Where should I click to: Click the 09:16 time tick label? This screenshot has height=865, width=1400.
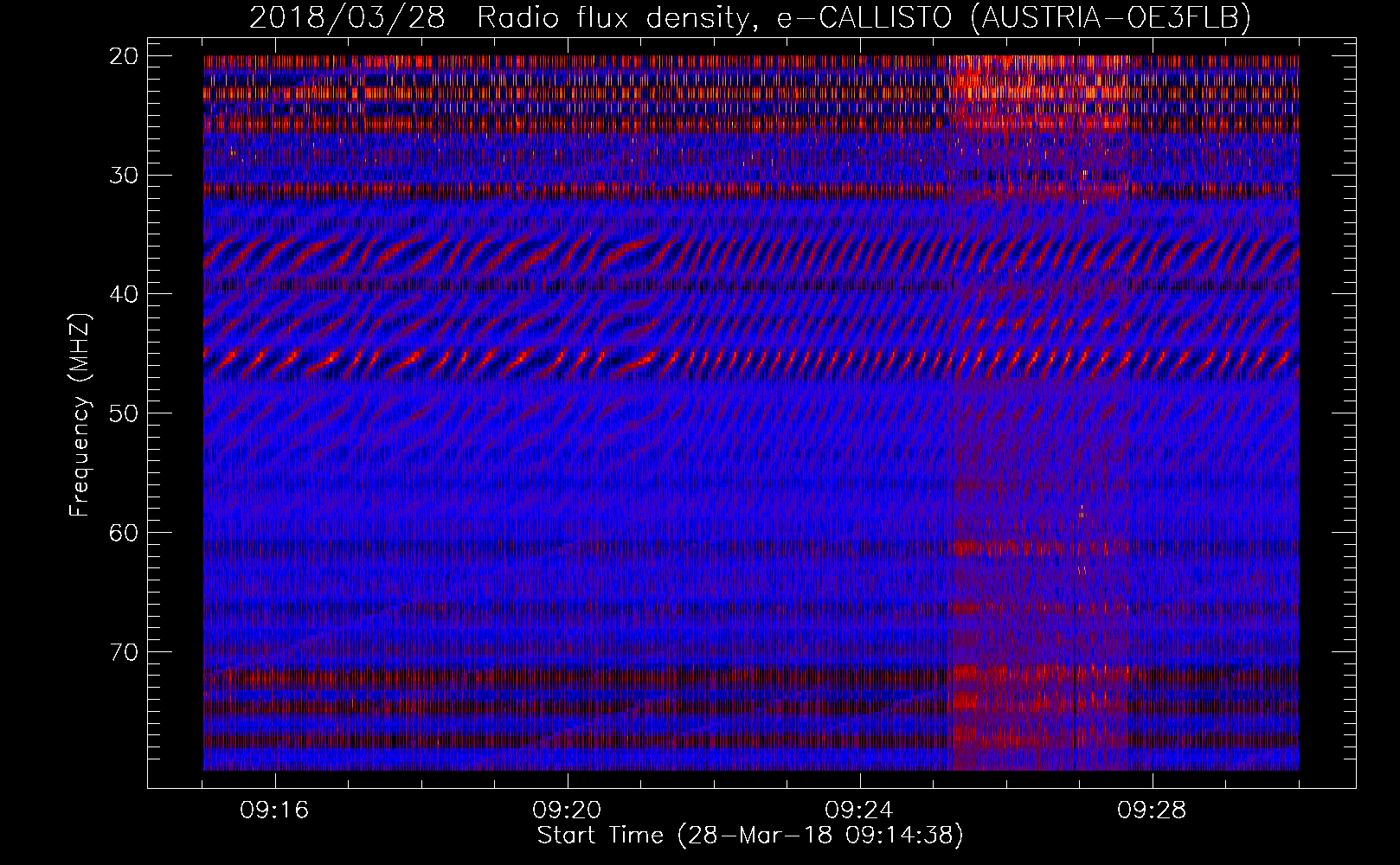[274, 811]
